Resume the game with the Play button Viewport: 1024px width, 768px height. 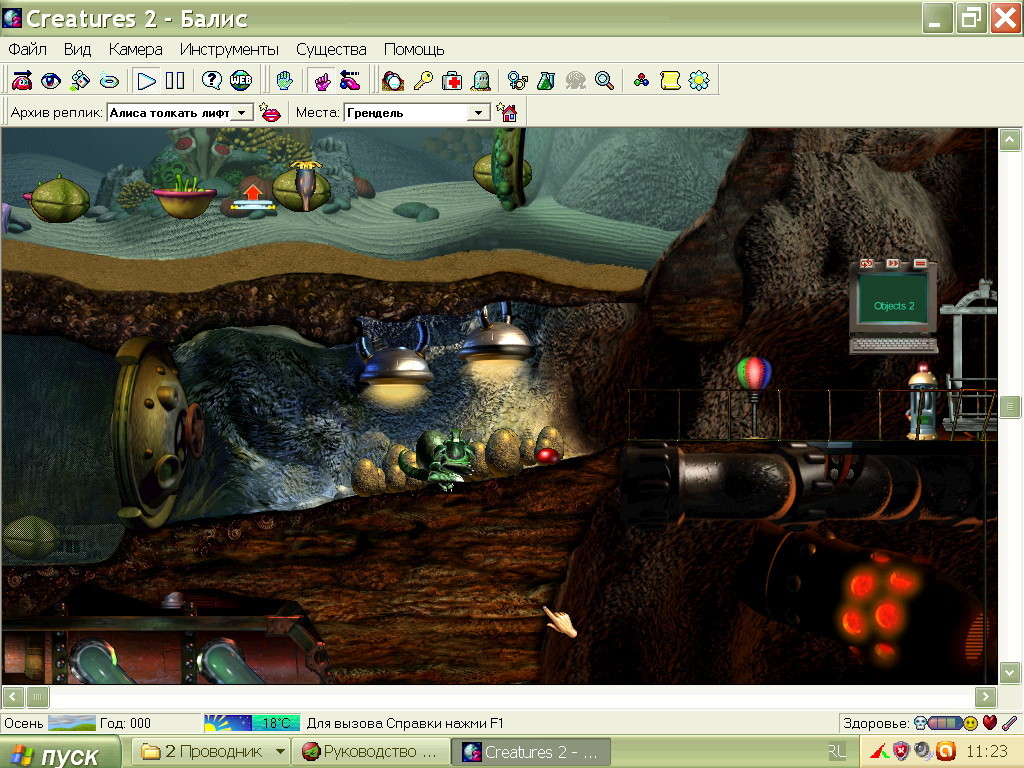tap(146, 81)
